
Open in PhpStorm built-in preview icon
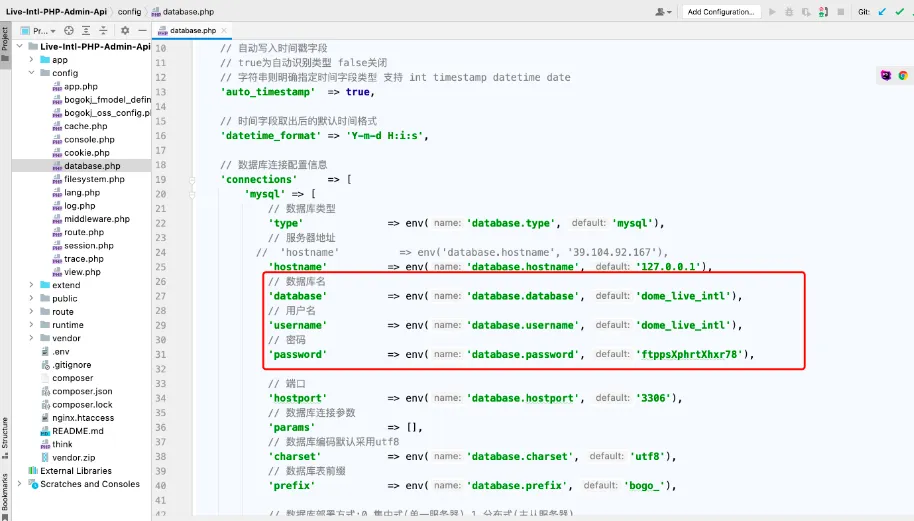click(x=886, y=76)
